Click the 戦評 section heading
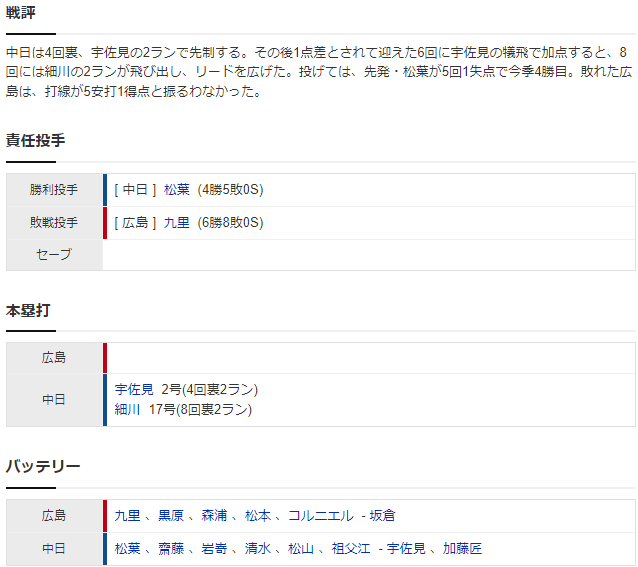 (21, 13)
